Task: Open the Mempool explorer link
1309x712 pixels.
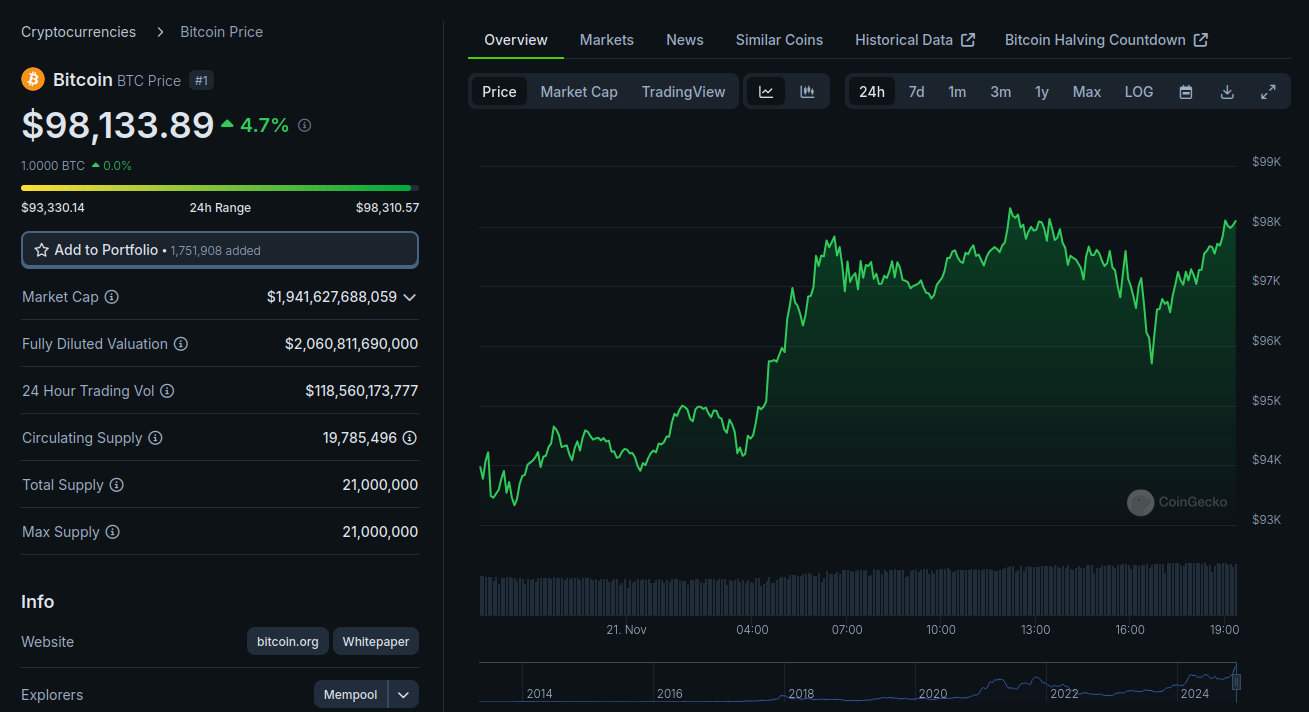Action: click(x=351, y=694)
